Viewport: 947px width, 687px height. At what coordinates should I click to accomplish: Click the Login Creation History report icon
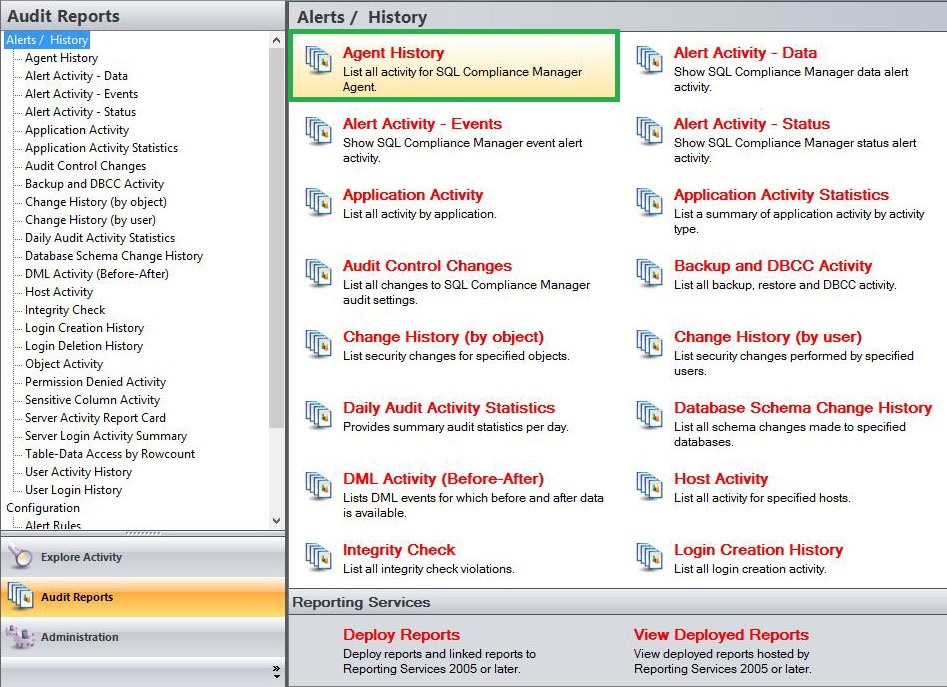(x=649, y=557)
